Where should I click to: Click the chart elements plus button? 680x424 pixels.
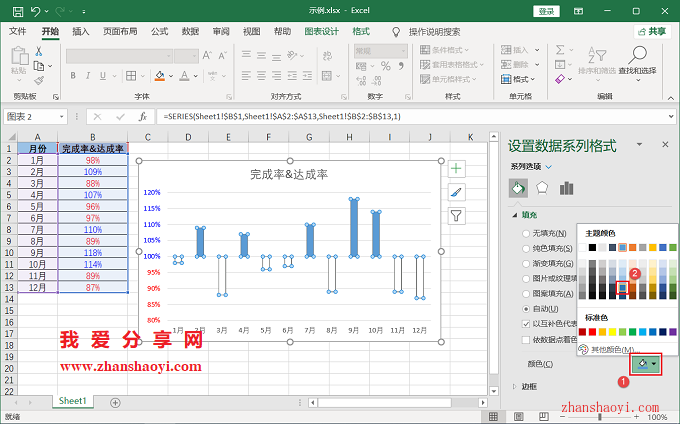[456, 169]
